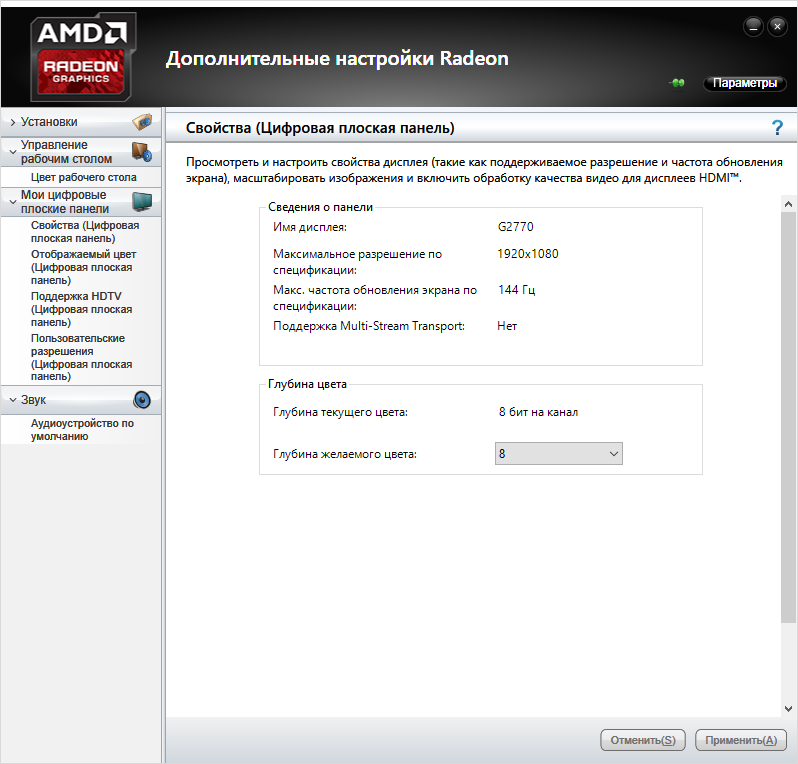Expand the Установки section chevron

(12, 122)
